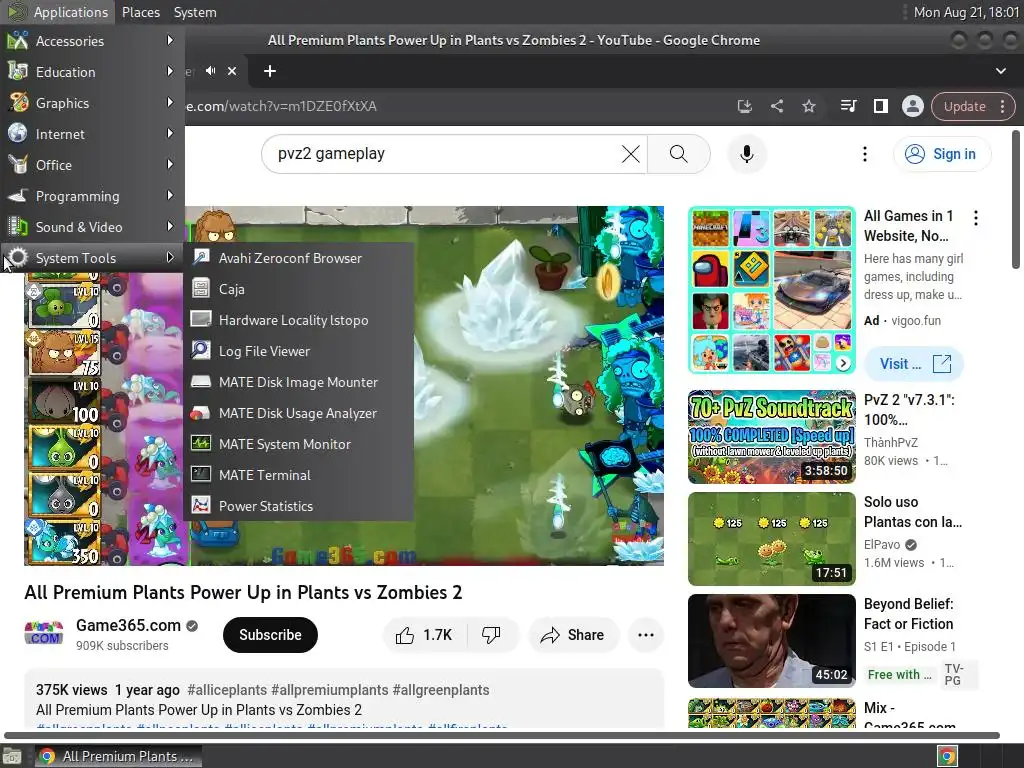Click the clock showing Mon Aug 21
1024x768 pixels.
[x=967, y=12]
